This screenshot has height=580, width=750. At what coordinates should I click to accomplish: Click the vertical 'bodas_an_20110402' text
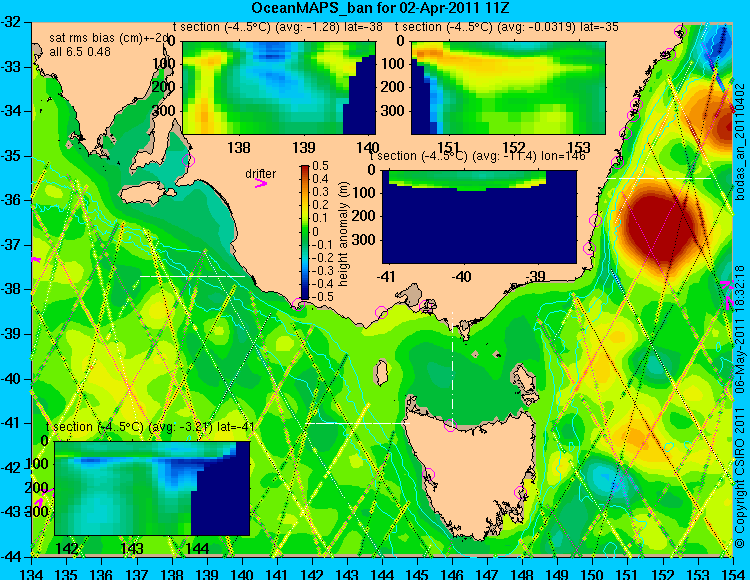tap(740, 144)
